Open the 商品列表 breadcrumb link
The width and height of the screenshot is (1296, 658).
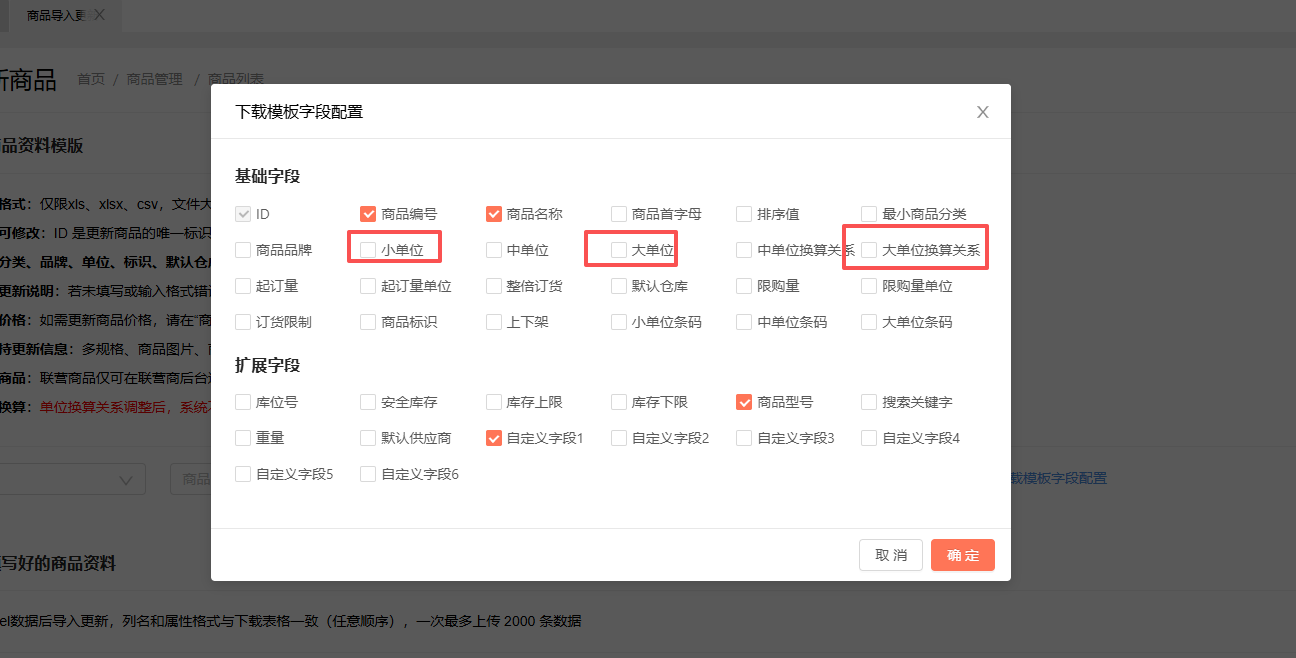236,79
